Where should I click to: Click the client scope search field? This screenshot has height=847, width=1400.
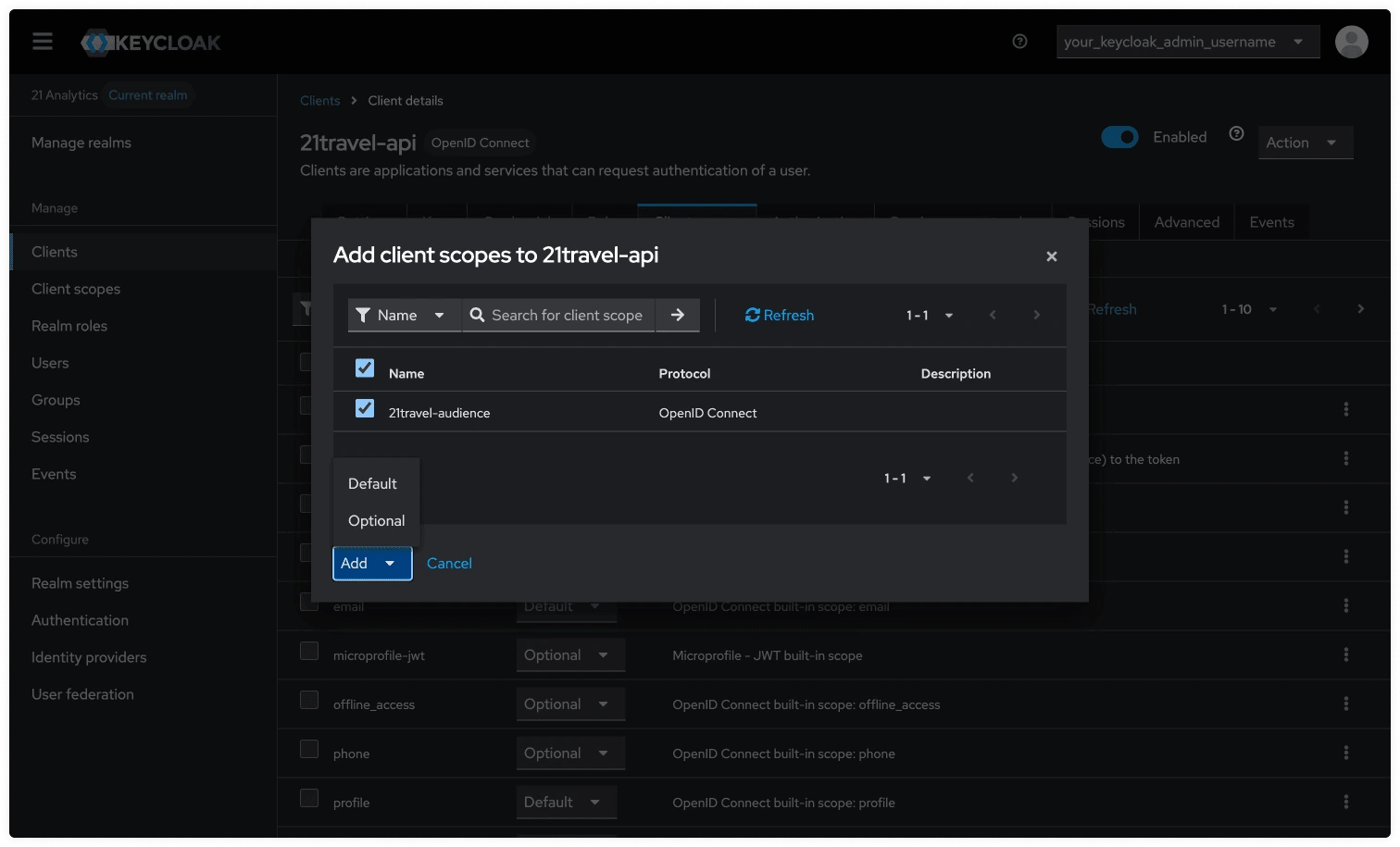pyautogui.click(x=565, y=315)
